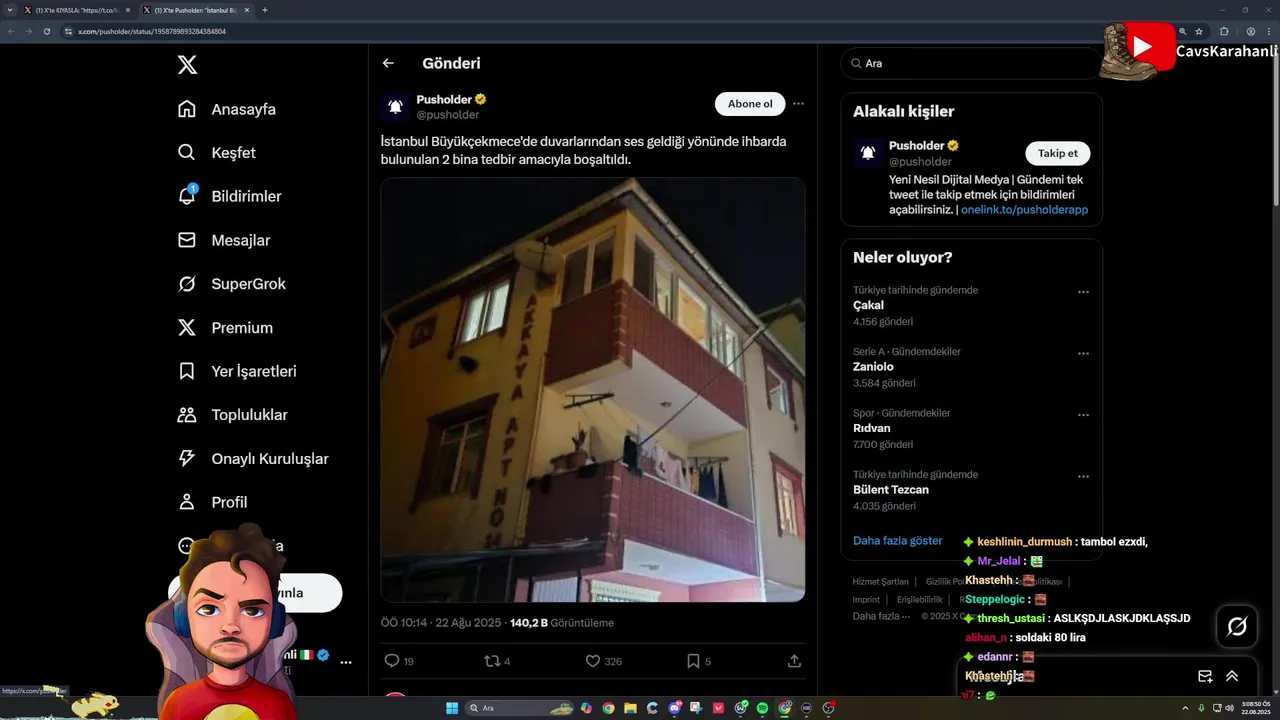Open Keşfet explore page
Image resolution: width=1280 pixels, height=720 pixels.
217,153
